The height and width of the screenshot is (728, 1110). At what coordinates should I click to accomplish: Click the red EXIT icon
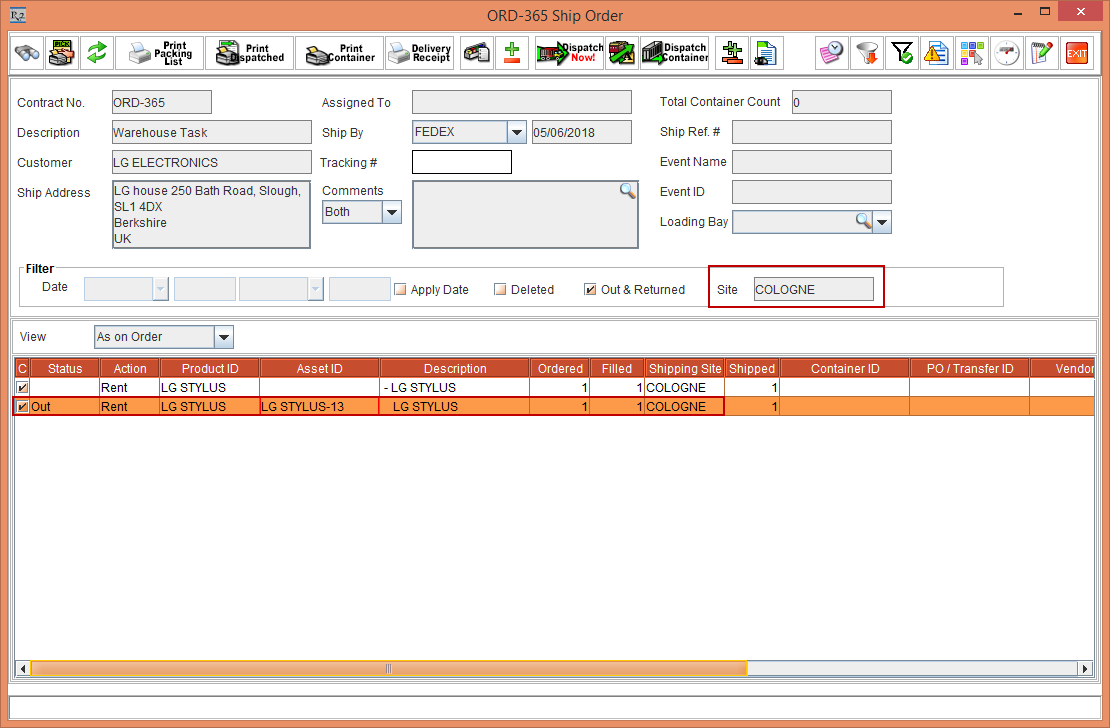(x=1077, y=53)
